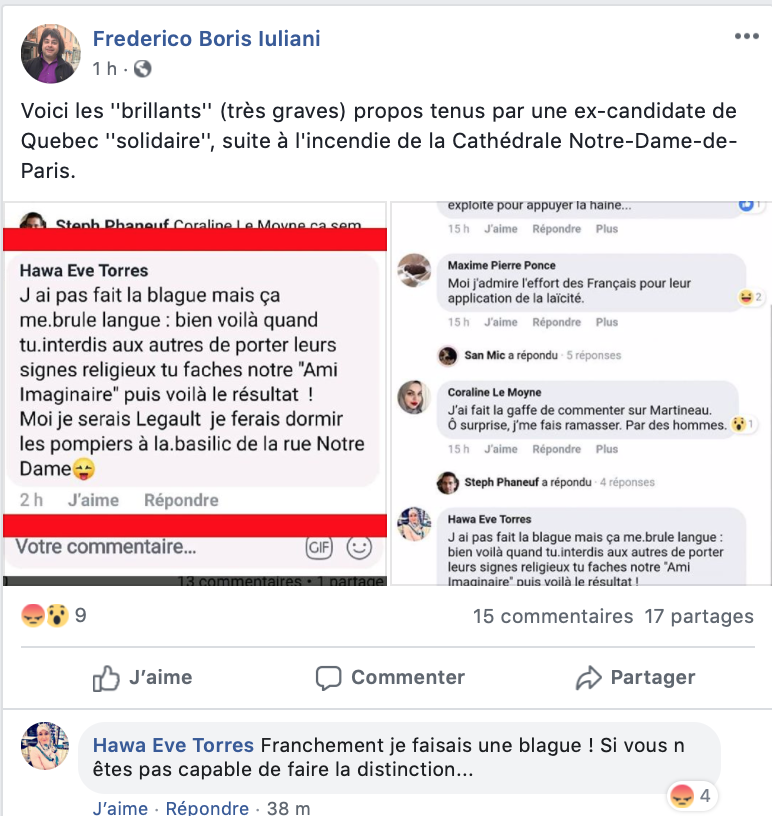772x816 pixels.
Task: View the 17 partages list
Action: pyautogui.click(x=699, y=616)
